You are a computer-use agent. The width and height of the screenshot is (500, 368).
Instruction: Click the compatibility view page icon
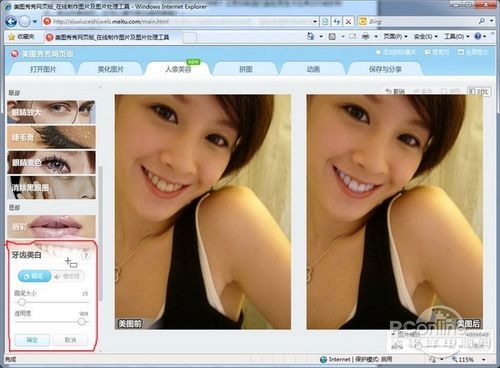click(x=325, y=22)
